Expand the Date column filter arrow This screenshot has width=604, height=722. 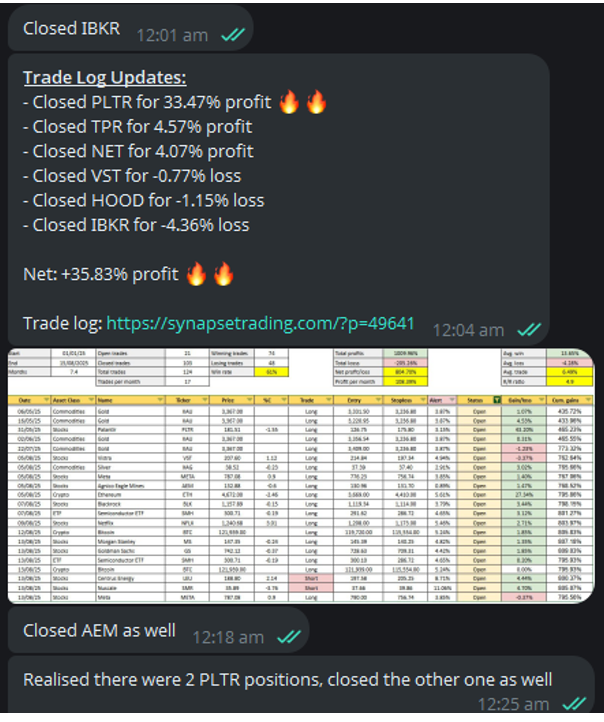46,400
